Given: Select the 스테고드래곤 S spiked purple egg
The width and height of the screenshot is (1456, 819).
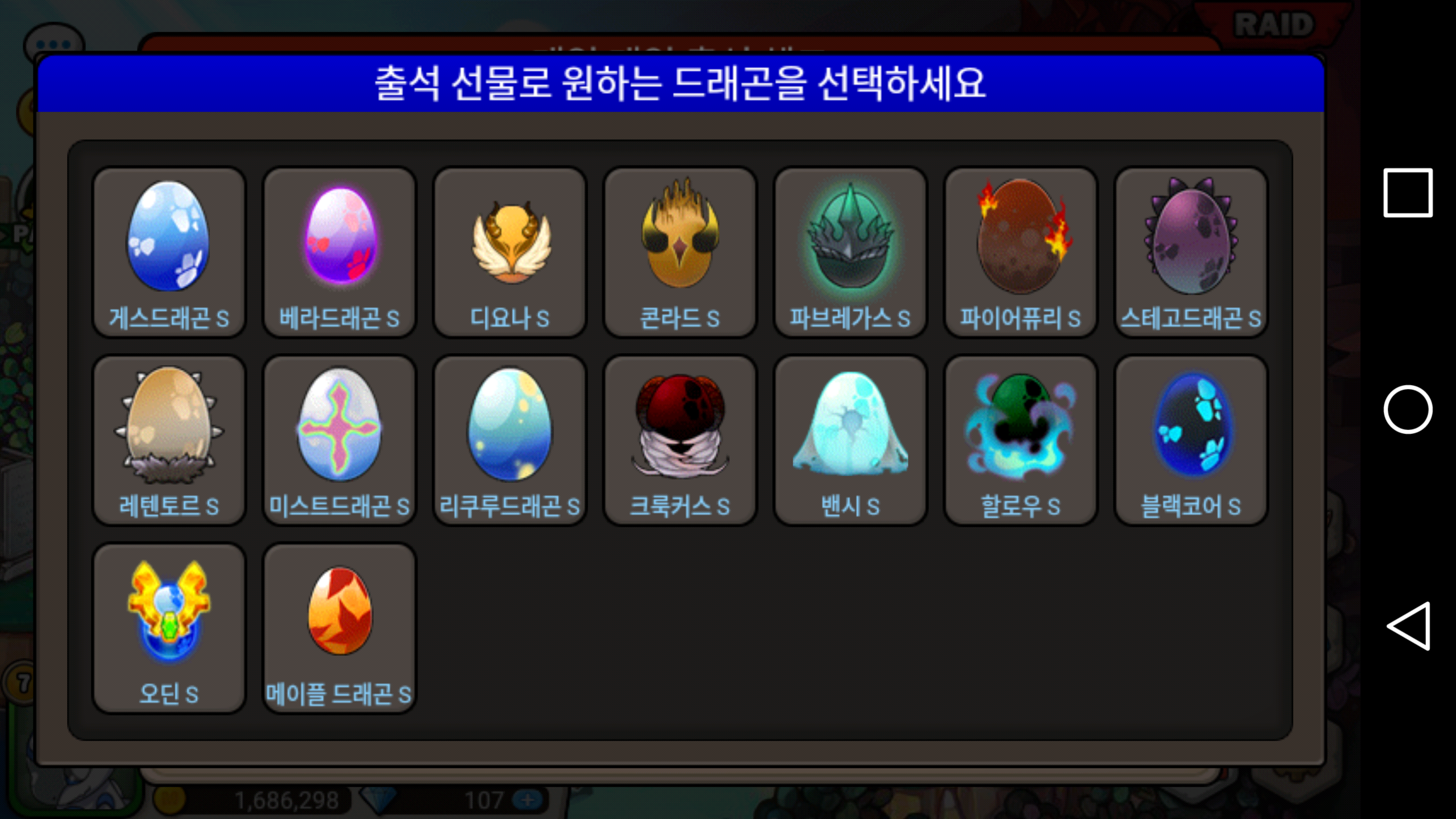Looking at the screenshot, I should pyautogui.click(x=1191, y=252).
